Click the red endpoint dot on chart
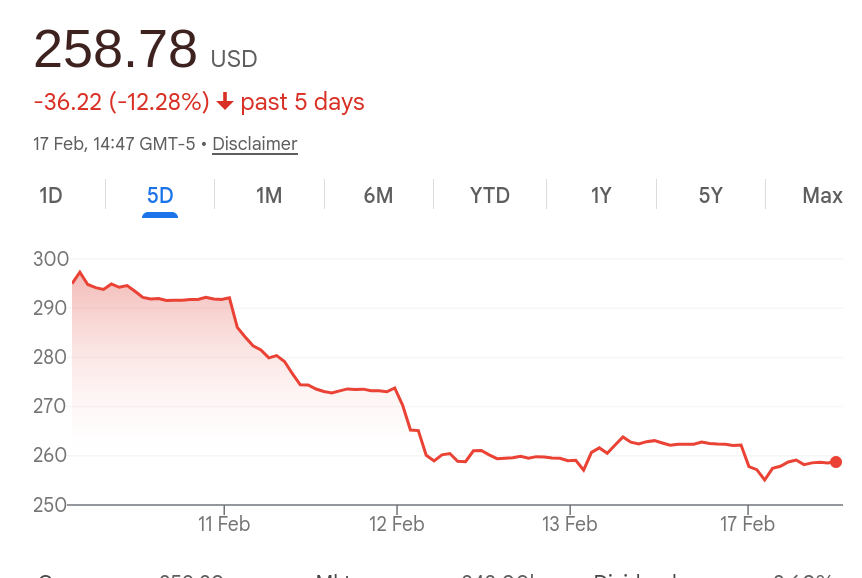 (835, 462)
